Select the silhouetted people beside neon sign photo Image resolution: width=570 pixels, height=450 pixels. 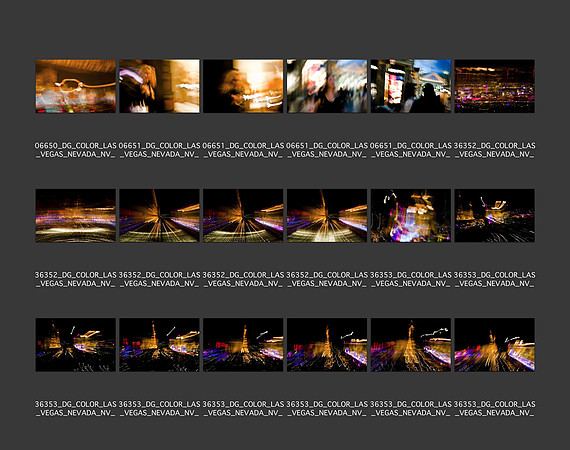pos(411,86)
